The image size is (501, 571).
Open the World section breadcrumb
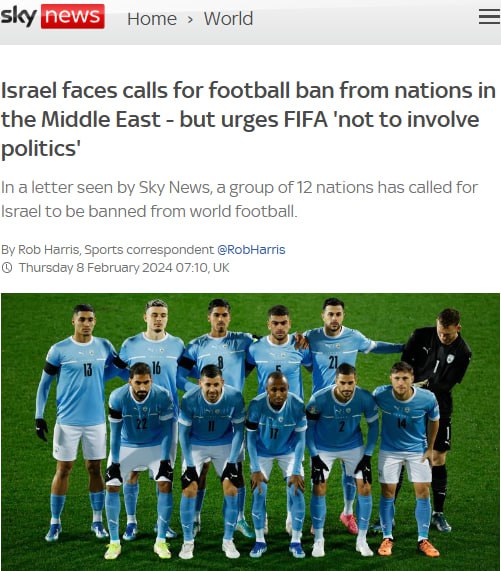pos(228,19)
